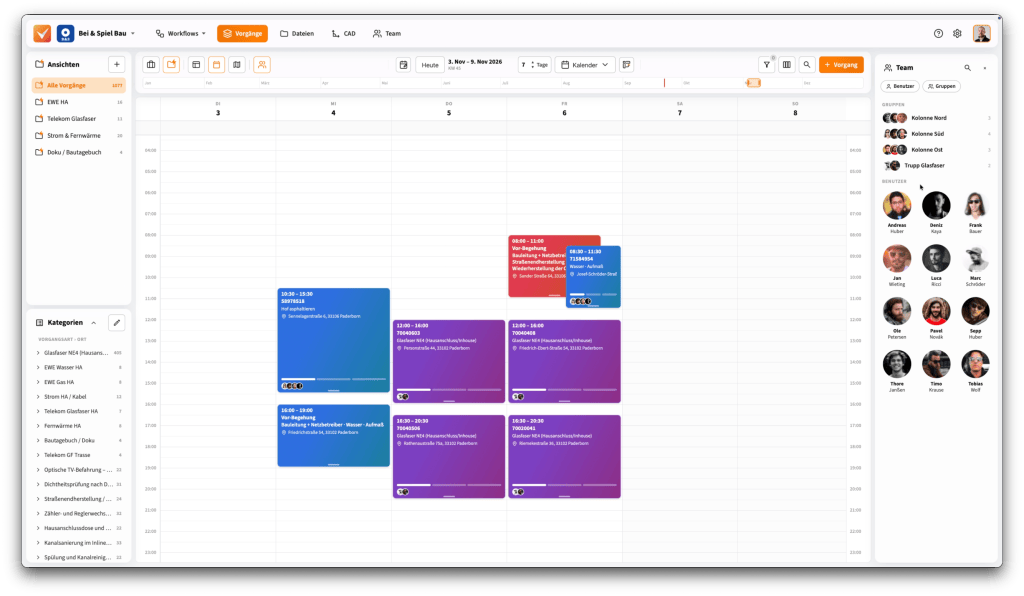Open the CAD tab
The height and width of the screenshot is (596, 1024).
tap(344, 33)
